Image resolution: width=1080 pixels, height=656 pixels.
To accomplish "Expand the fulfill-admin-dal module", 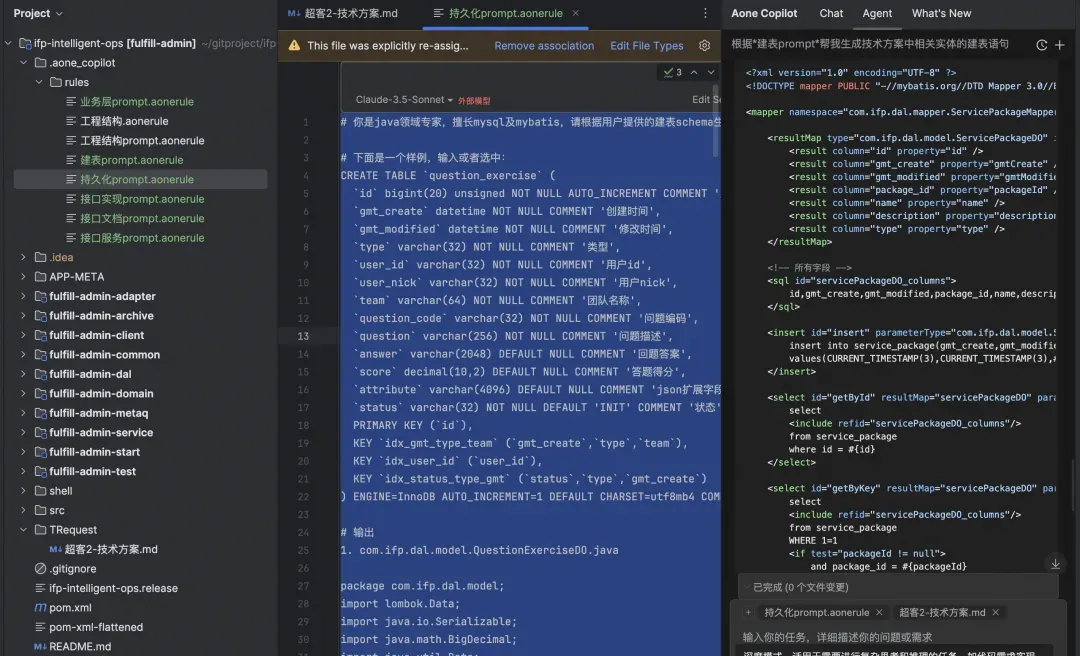I will [24, 374].
